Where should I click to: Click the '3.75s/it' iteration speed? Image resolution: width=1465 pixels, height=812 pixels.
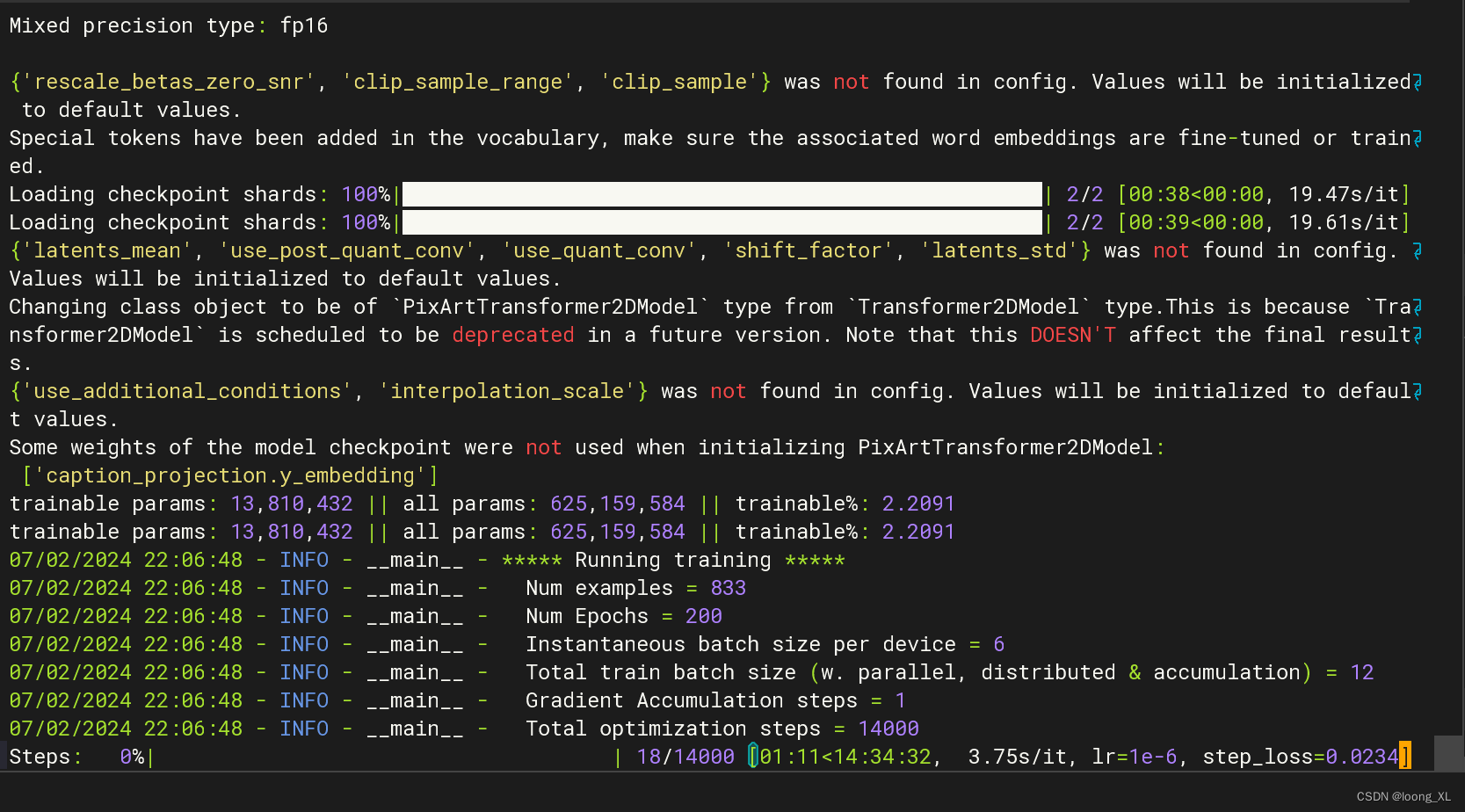pos(1018,757)
